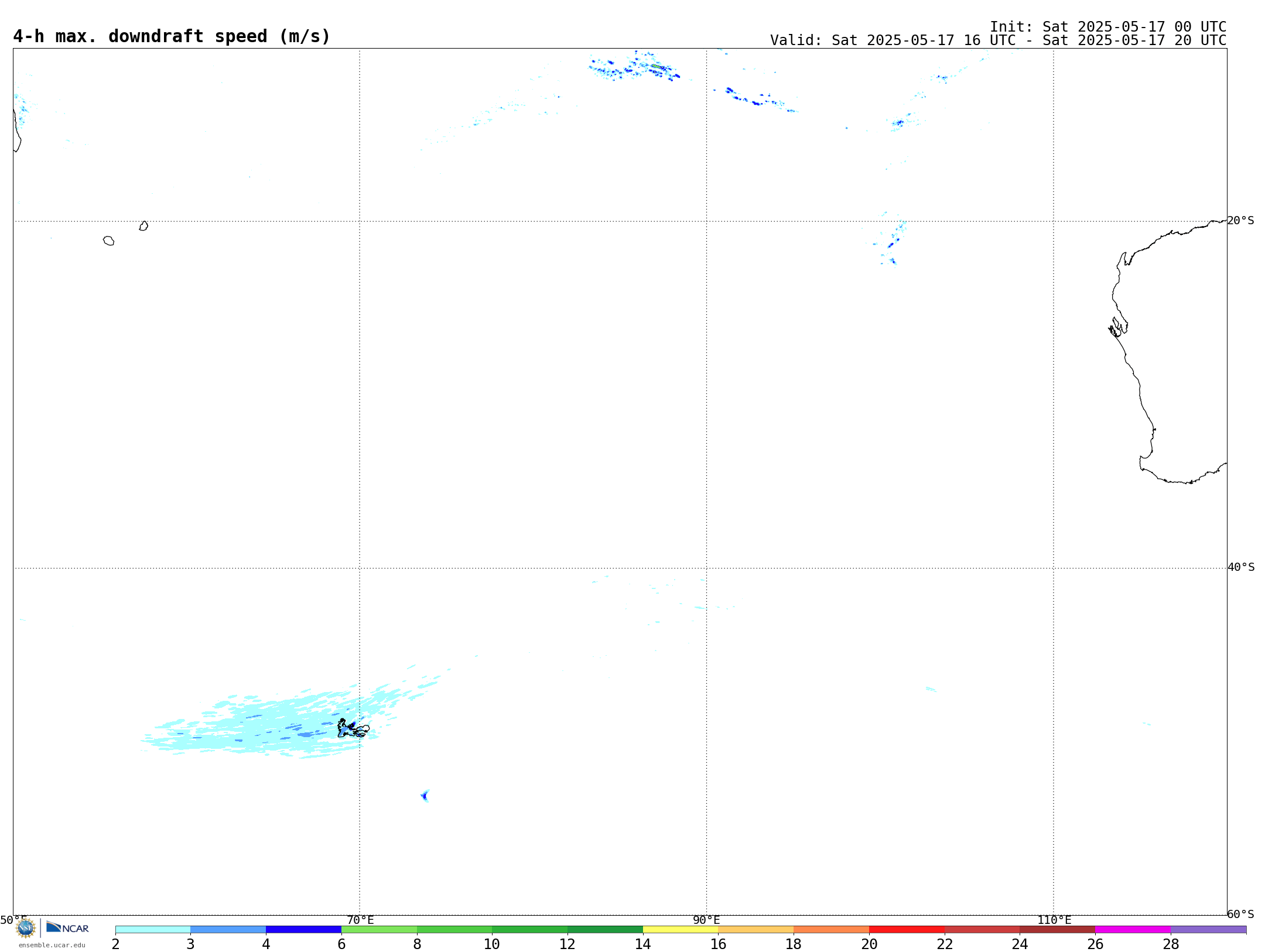Select the light cyan 2–3 m/s swatch
The image size is (1265, 952).
pyautogui.click(x=153, y=929)
